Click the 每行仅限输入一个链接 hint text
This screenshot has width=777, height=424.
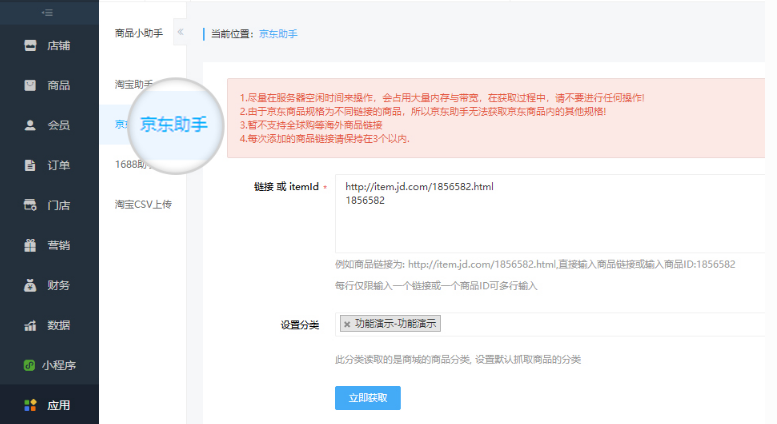436,286
